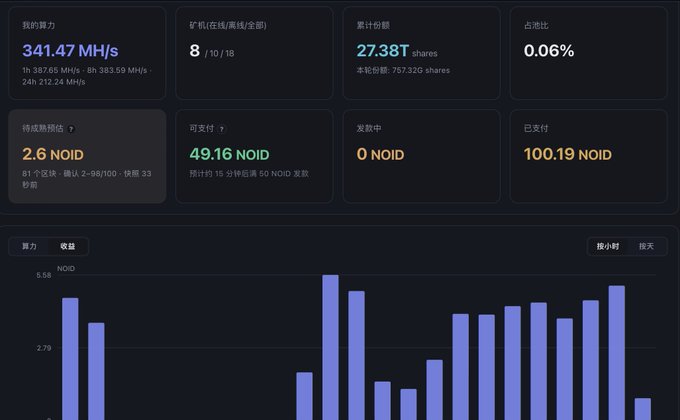Select 按小时 hourly view toggle
The width and height of the screenshot is (680, 420).
(x=608, y=246)
